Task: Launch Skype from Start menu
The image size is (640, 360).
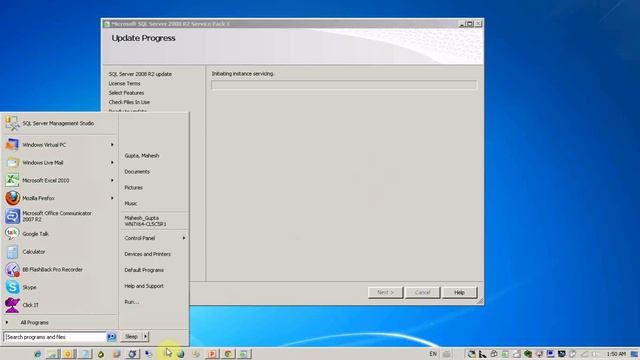Action: pyautogui.click(x=59, y=287)
